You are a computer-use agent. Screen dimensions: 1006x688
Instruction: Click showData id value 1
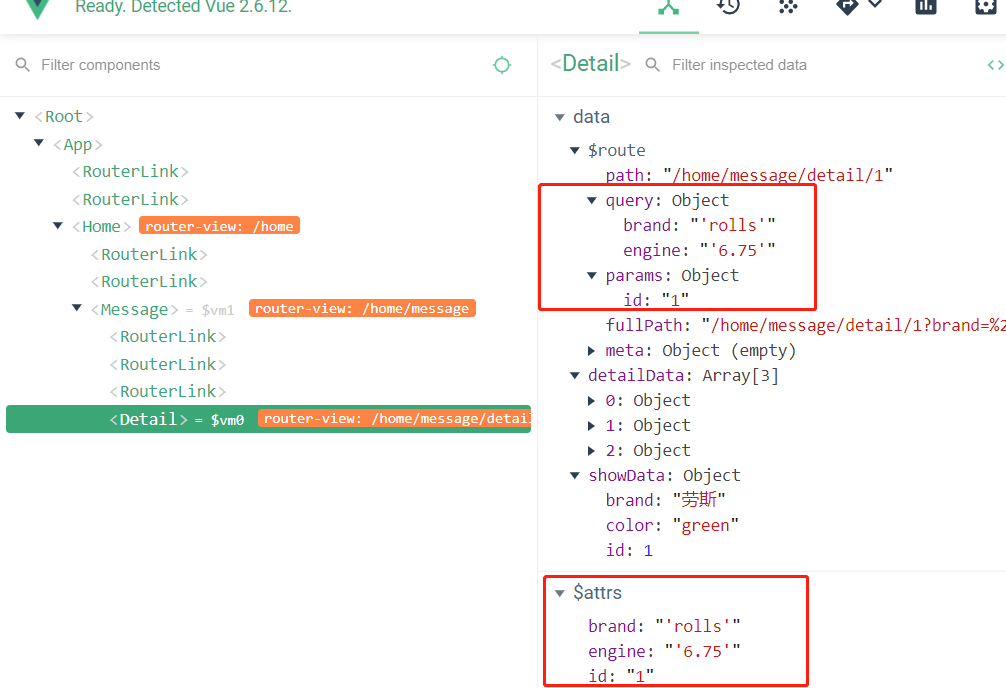648,551
